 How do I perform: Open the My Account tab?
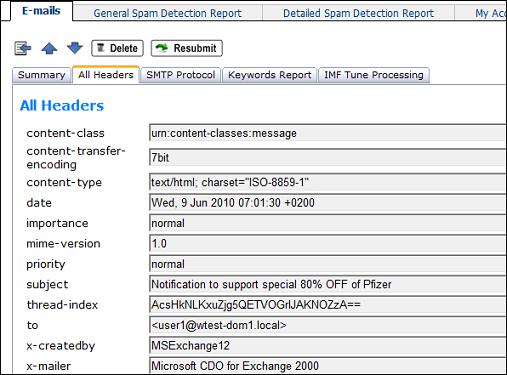tap(481, 13)
